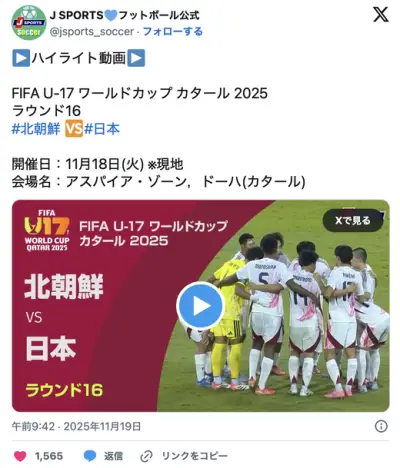Click the X logo icon
The width and height of the screenshot is (400, 468).
coord(381,15)
